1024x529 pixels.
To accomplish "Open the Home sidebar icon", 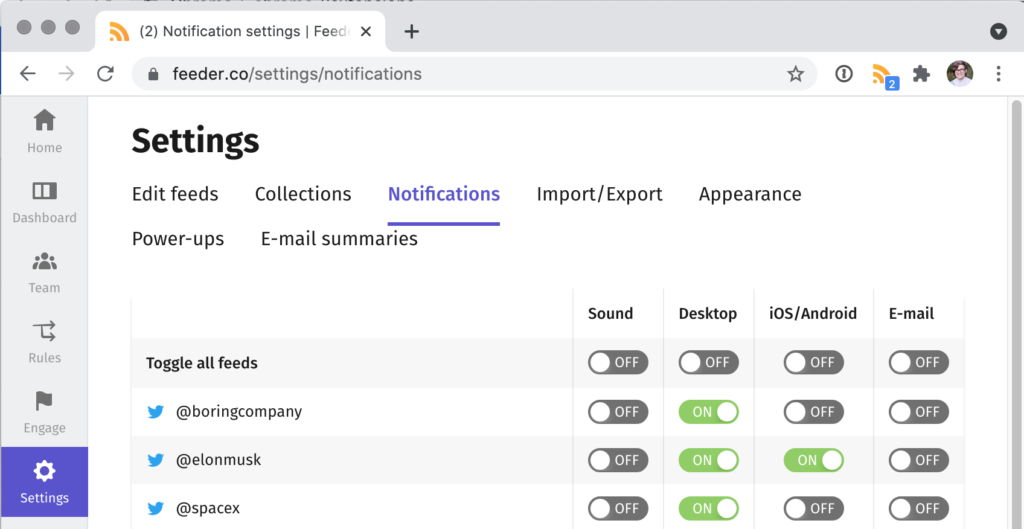I will coord(44,121).
